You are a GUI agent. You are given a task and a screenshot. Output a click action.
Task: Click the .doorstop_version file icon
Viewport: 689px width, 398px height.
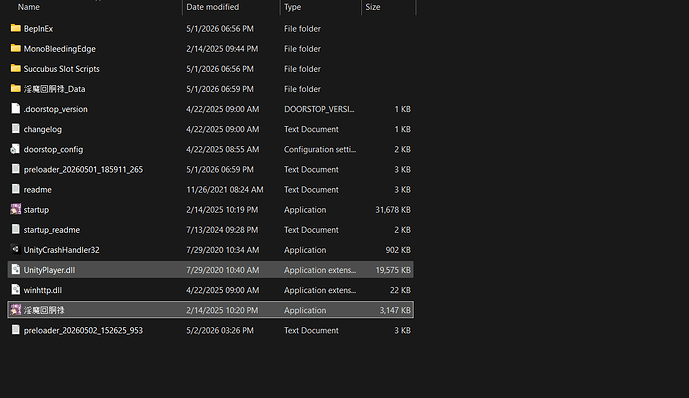(x=15, y=109)
